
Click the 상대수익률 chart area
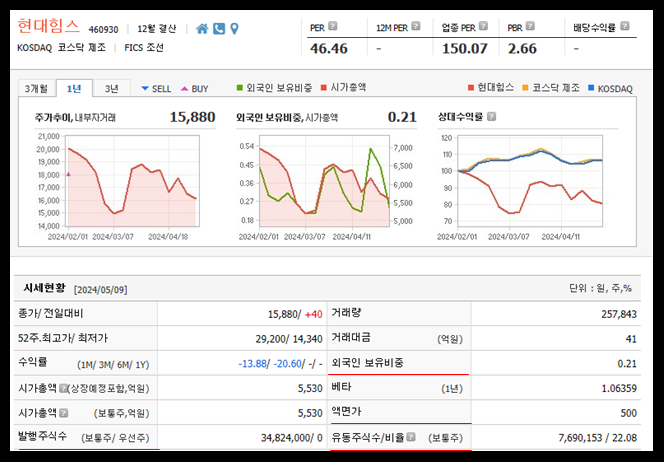click(x=530, y=181)
